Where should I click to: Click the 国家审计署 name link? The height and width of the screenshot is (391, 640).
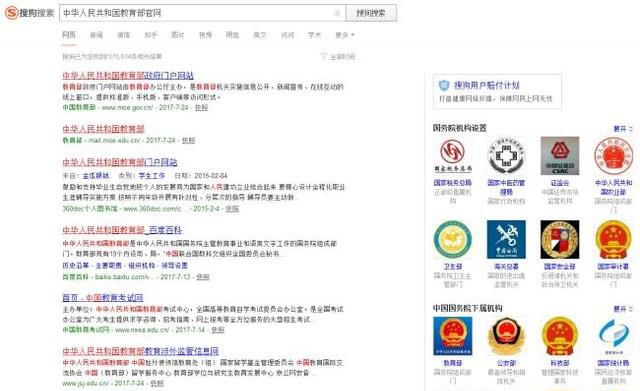pyautogui.click(x=613, y=267)
